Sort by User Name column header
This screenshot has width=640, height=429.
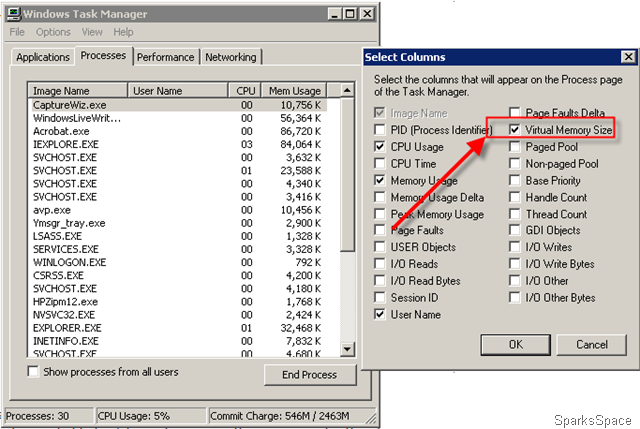(178, 91)
